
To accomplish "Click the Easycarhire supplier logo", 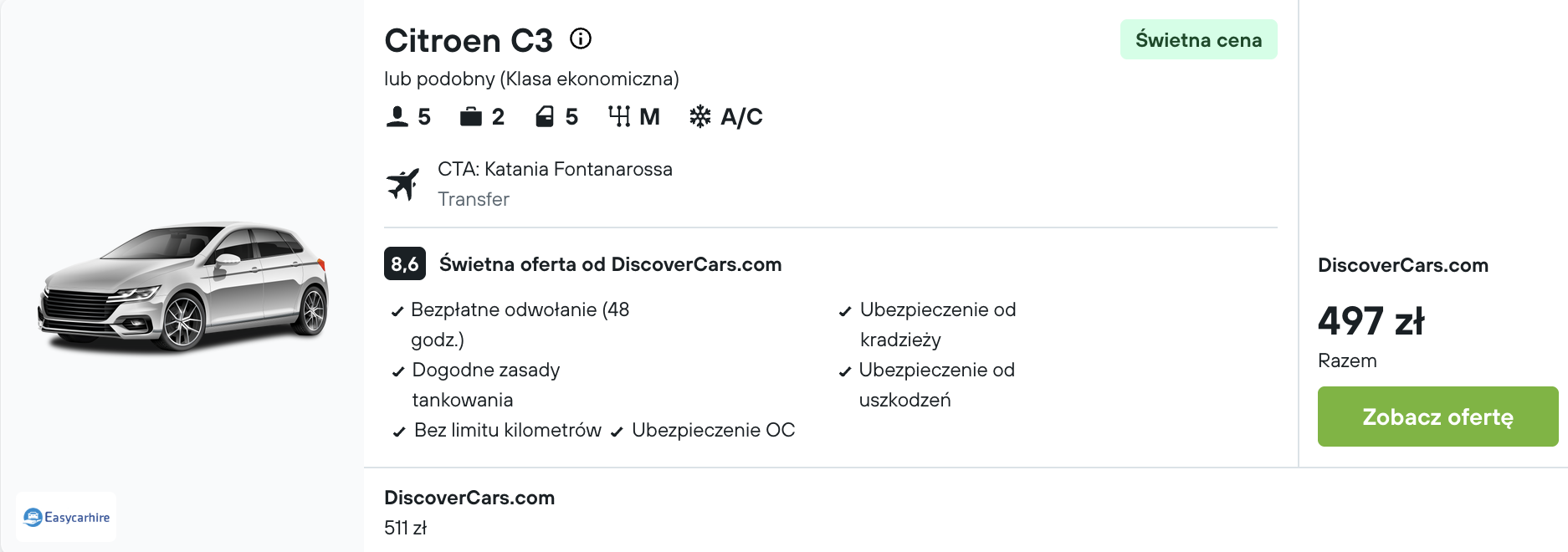I will [66, 517].
